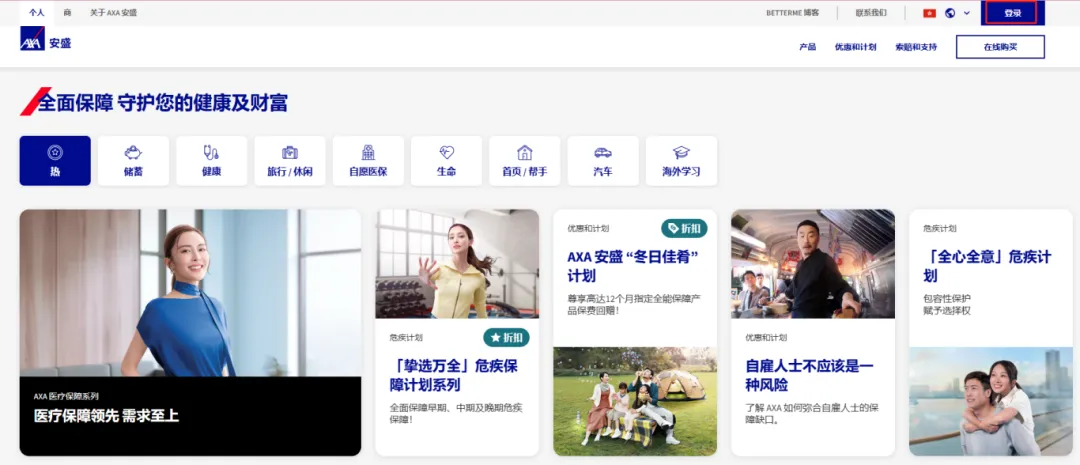Switch to the 商 tab

point(67,12)
